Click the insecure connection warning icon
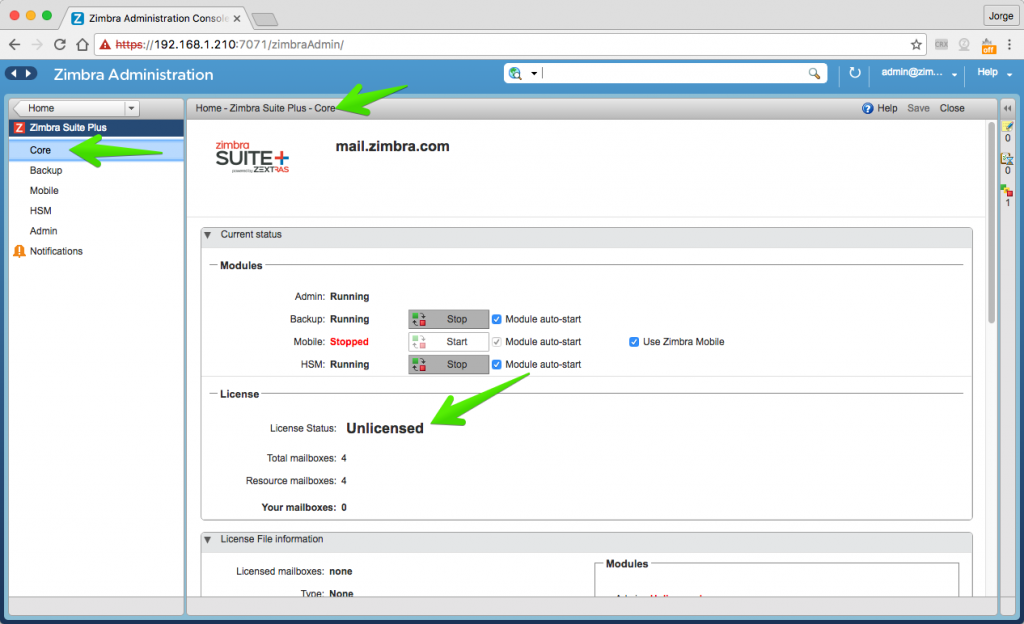The height and width of the screenshot is (624, 1024). point(105,44)
